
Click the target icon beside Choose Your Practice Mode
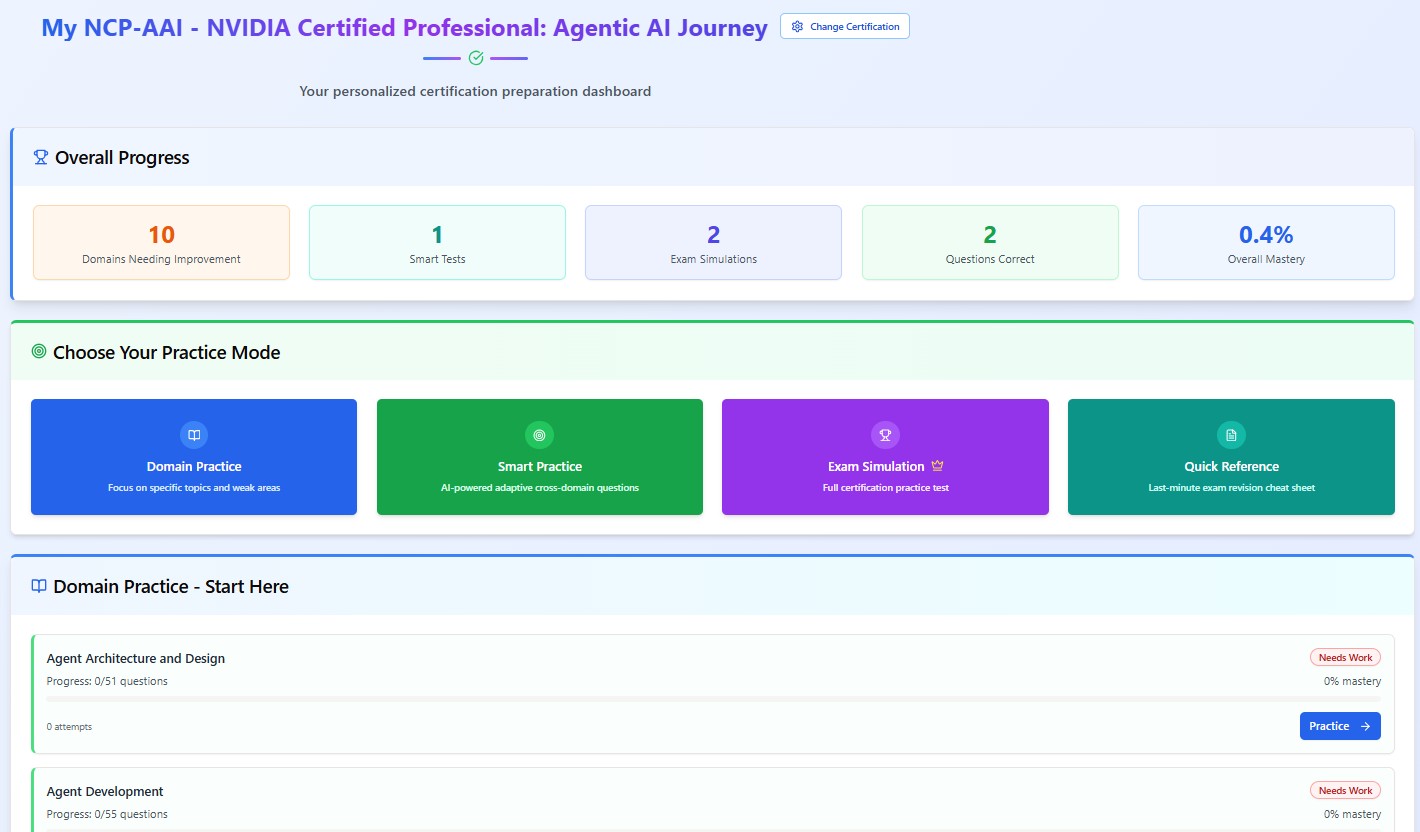(39, 351)
